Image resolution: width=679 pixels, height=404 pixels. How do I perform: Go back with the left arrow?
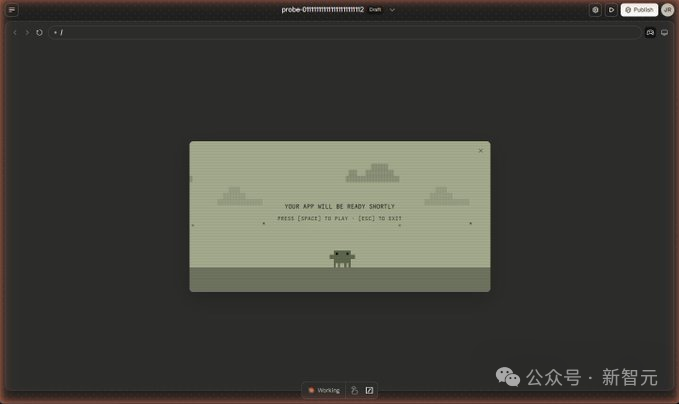click(15, 32)
